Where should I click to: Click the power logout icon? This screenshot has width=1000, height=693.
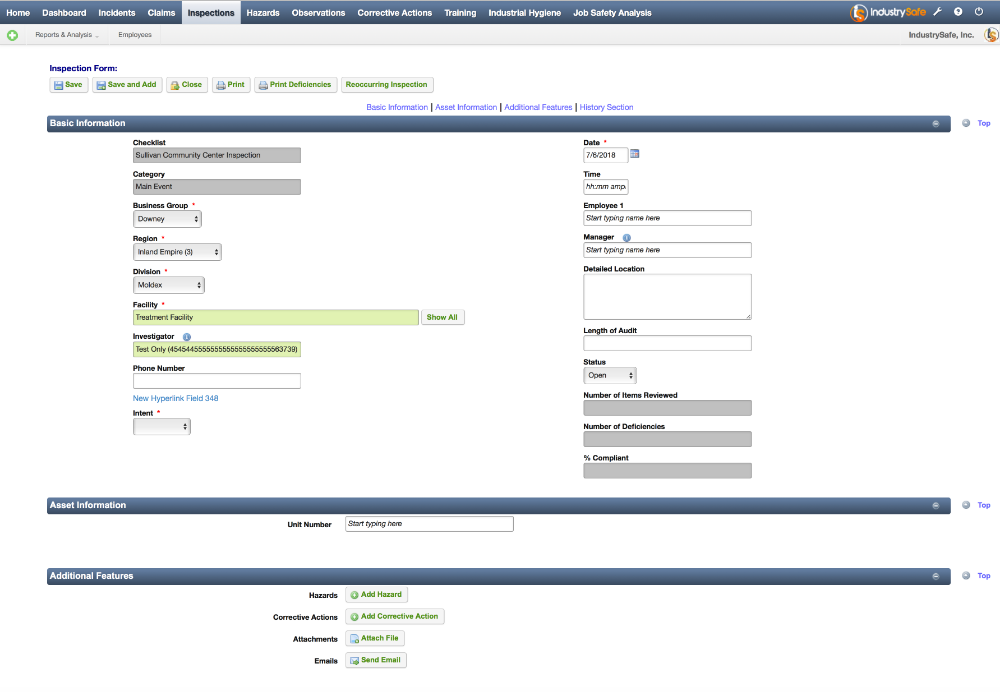coord(979,12)
